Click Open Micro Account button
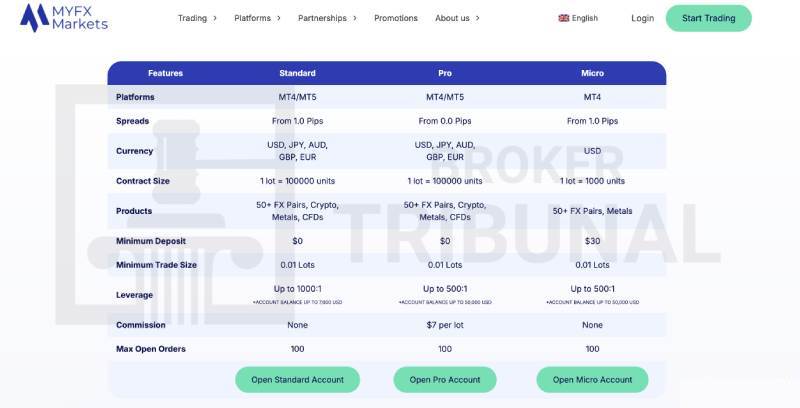Image resolution: width=800 pixels, height=408 pixels. pos(592,379)
